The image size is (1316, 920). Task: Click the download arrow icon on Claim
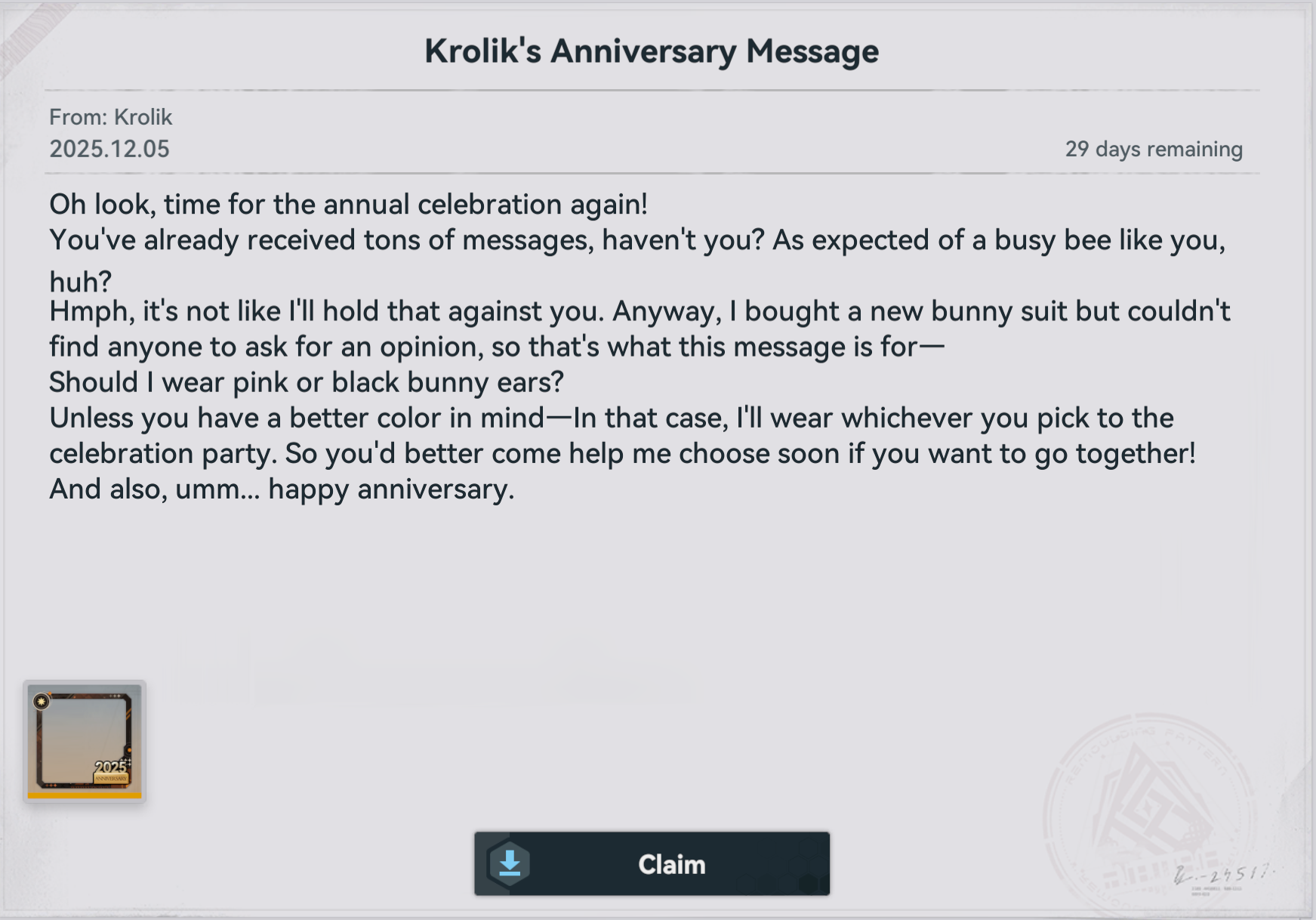tap(510, 863)
